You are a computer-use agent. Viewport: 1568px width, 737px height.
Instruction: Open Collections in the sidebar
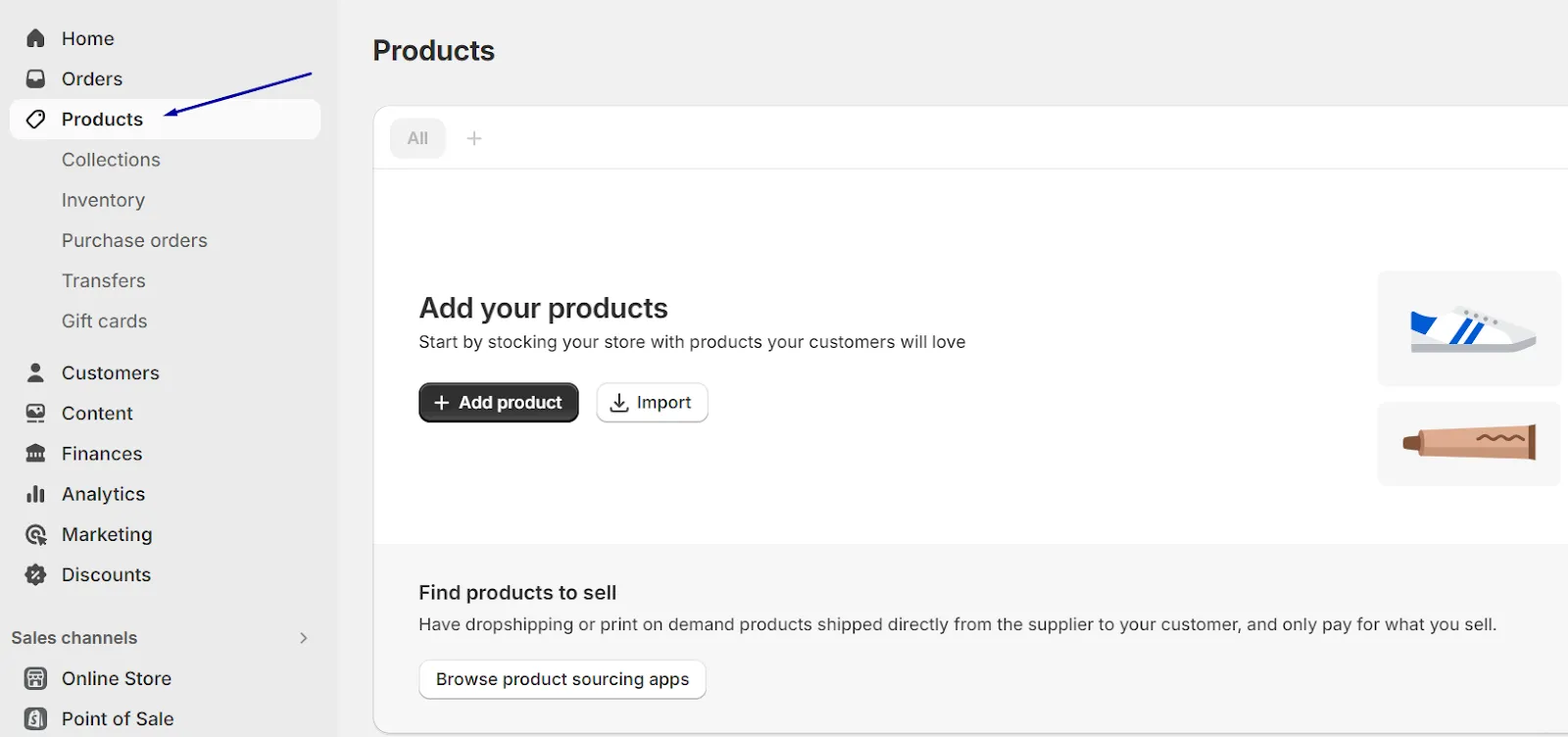point(111,160)
